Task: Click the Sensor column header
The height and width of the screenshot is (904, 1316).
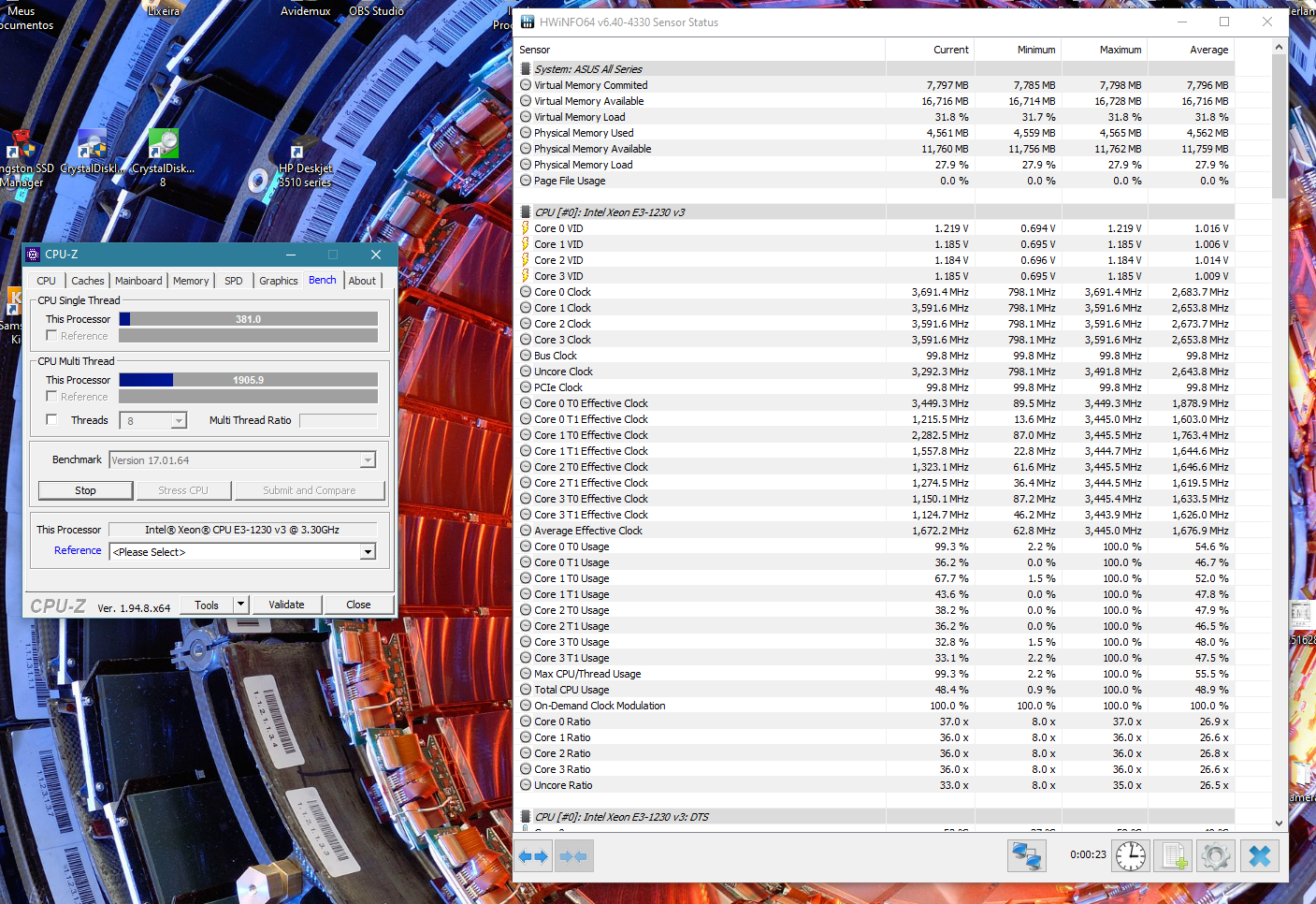Action: (x=700, y=50)
